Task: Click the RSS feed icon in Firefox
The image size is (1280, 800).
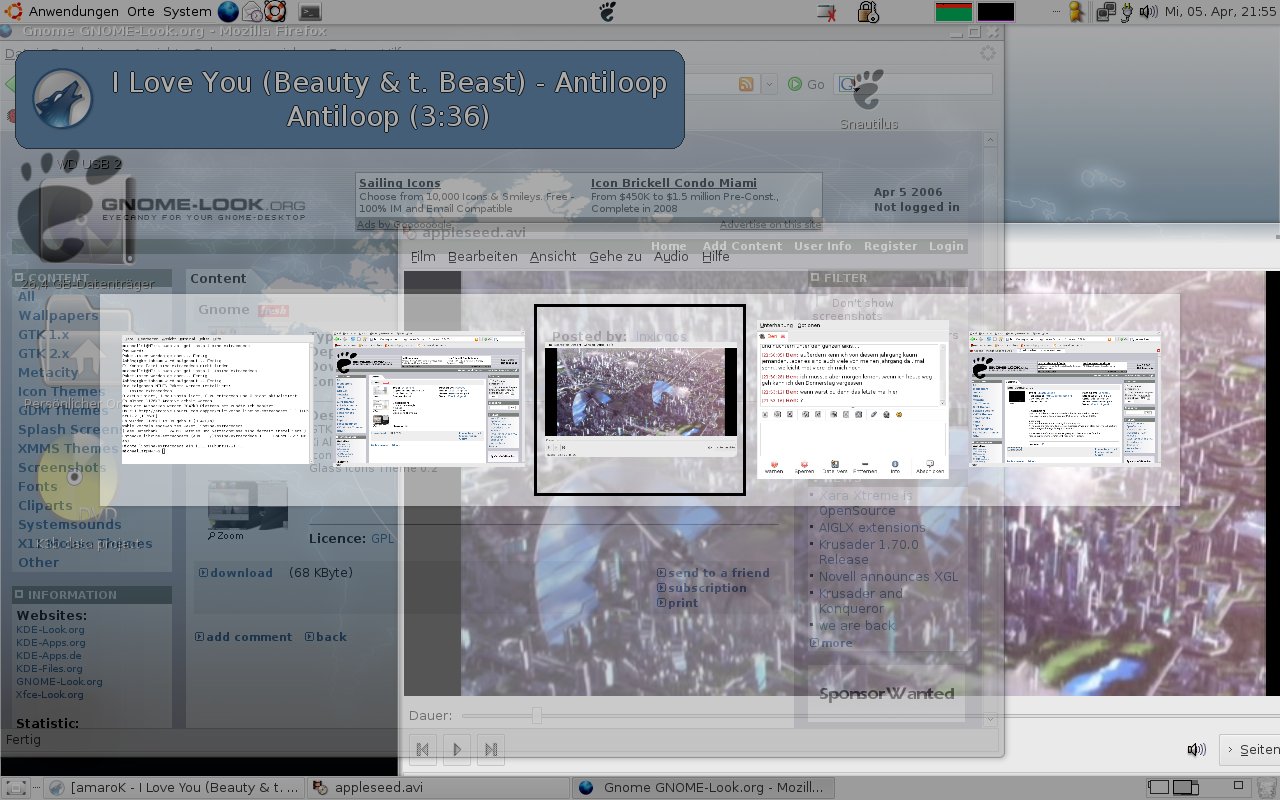Action: coord(746,85)
